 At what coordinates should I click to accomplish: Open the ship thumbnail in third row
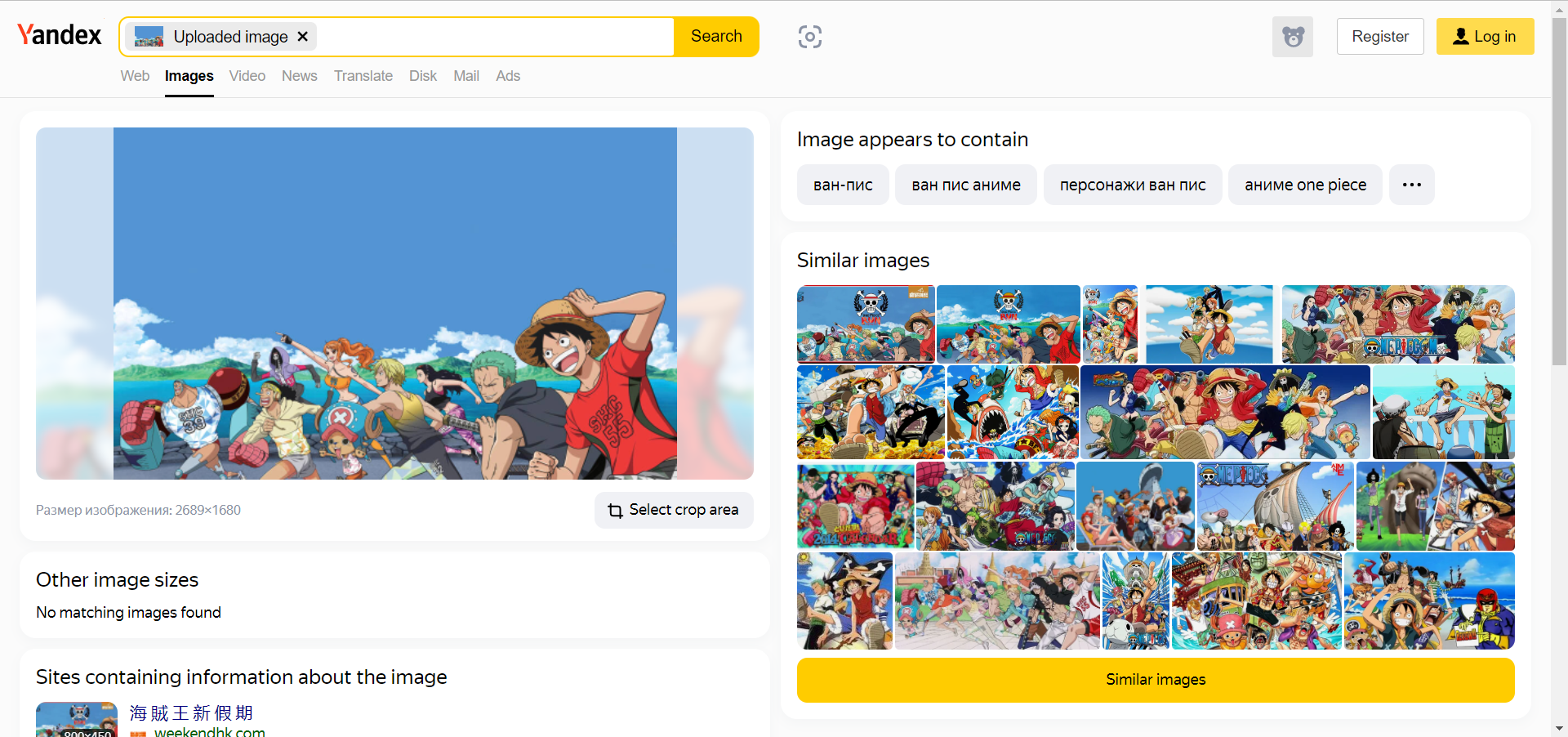point(1276,506)
